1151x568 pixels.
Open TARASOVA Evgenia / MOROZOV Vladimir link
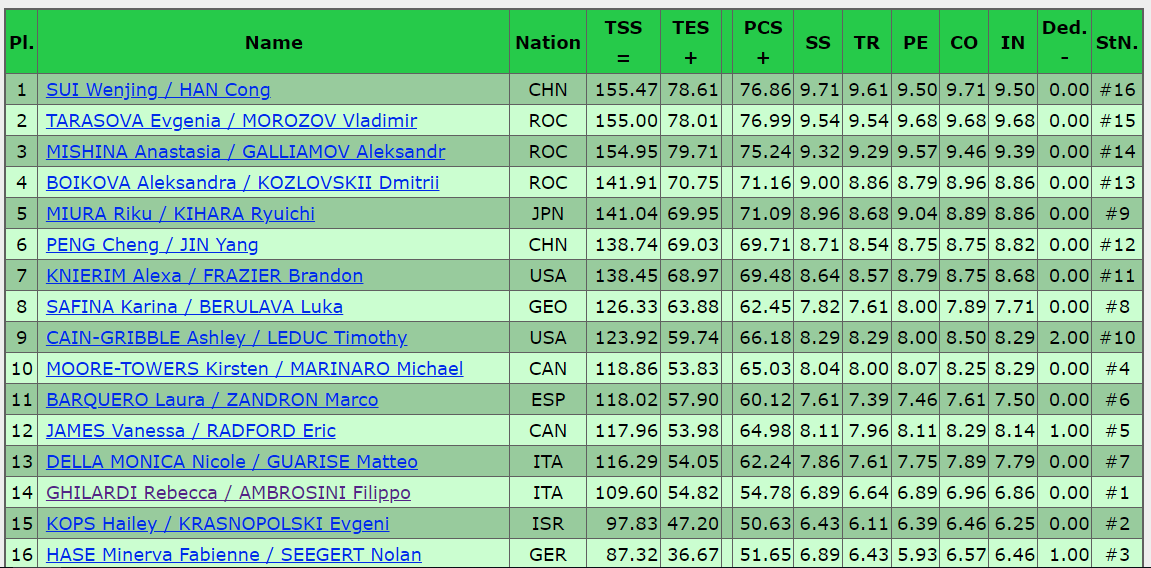pos(231,121)
